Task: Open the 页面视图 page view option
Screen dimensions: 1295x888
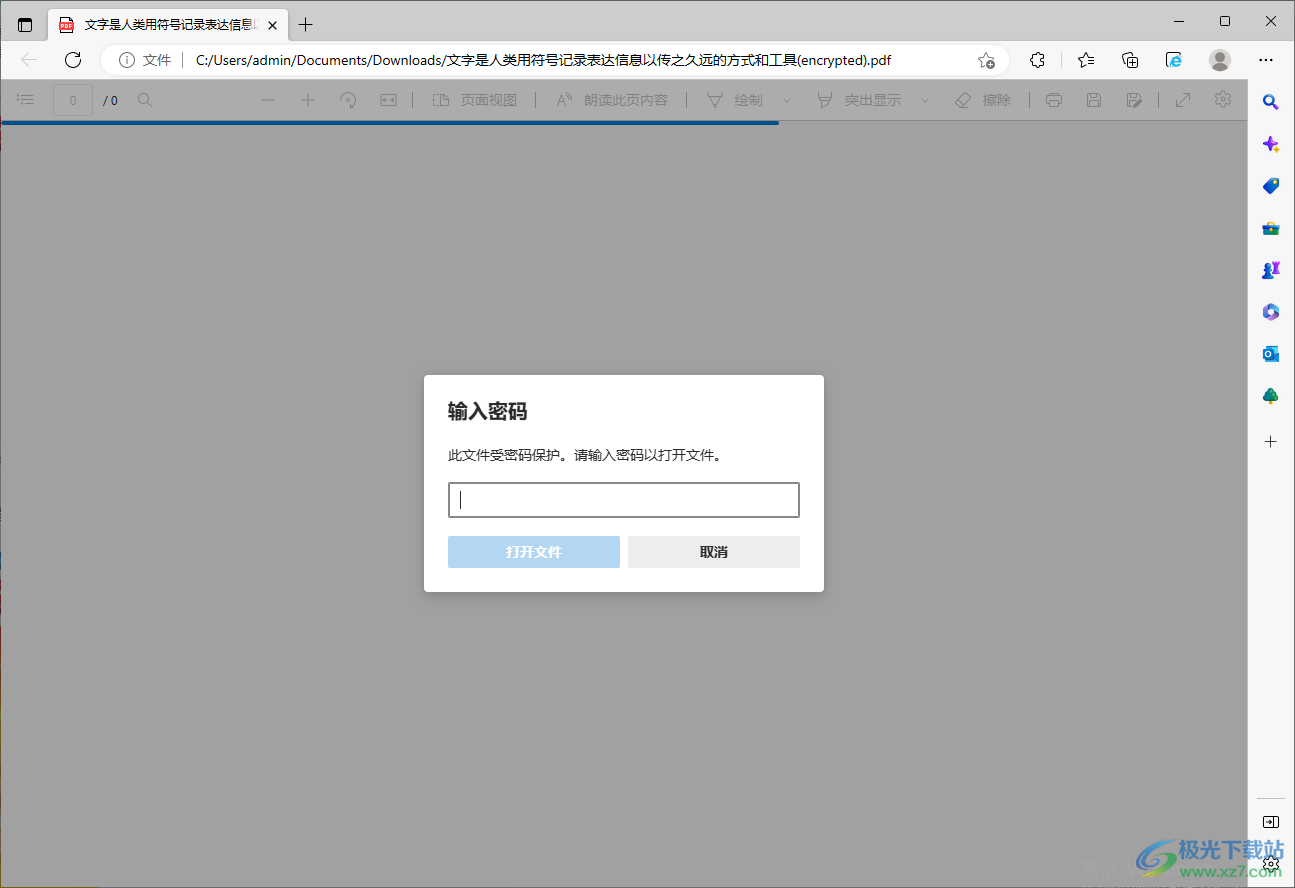Action: [x=475, y=100]
